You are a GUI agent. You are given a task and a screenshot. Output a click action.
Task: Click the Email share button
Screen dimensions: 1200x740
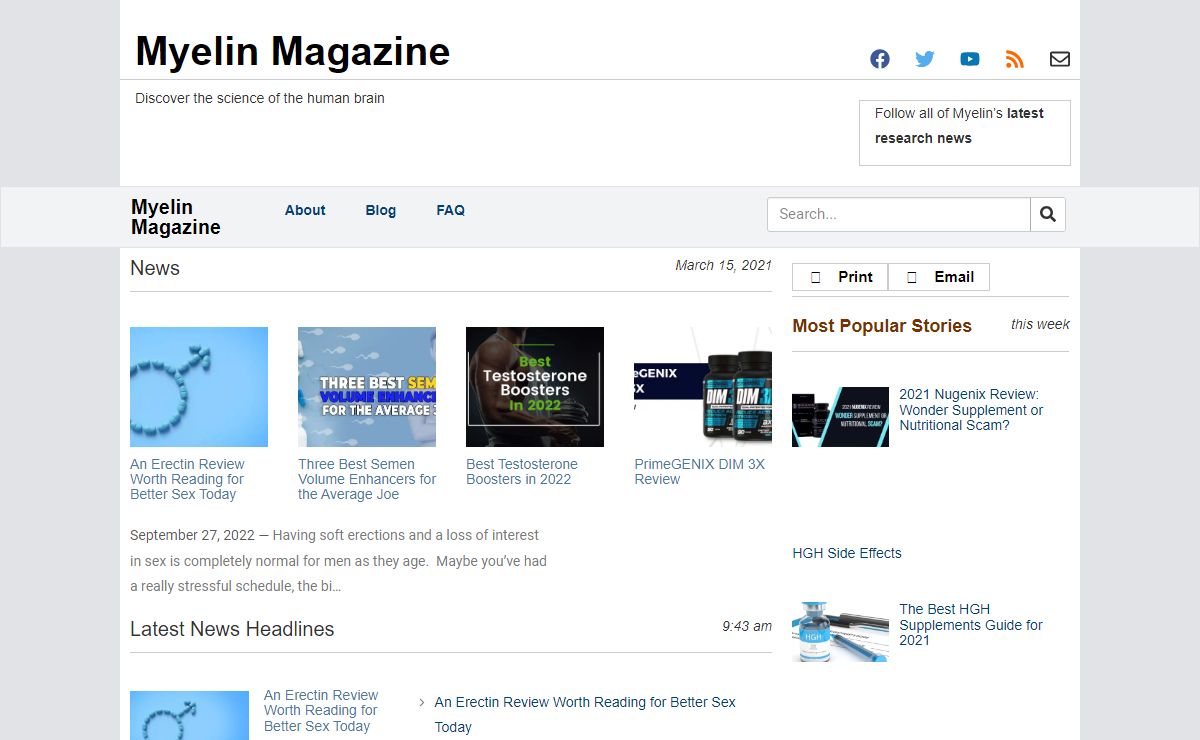tap(939, 277)
